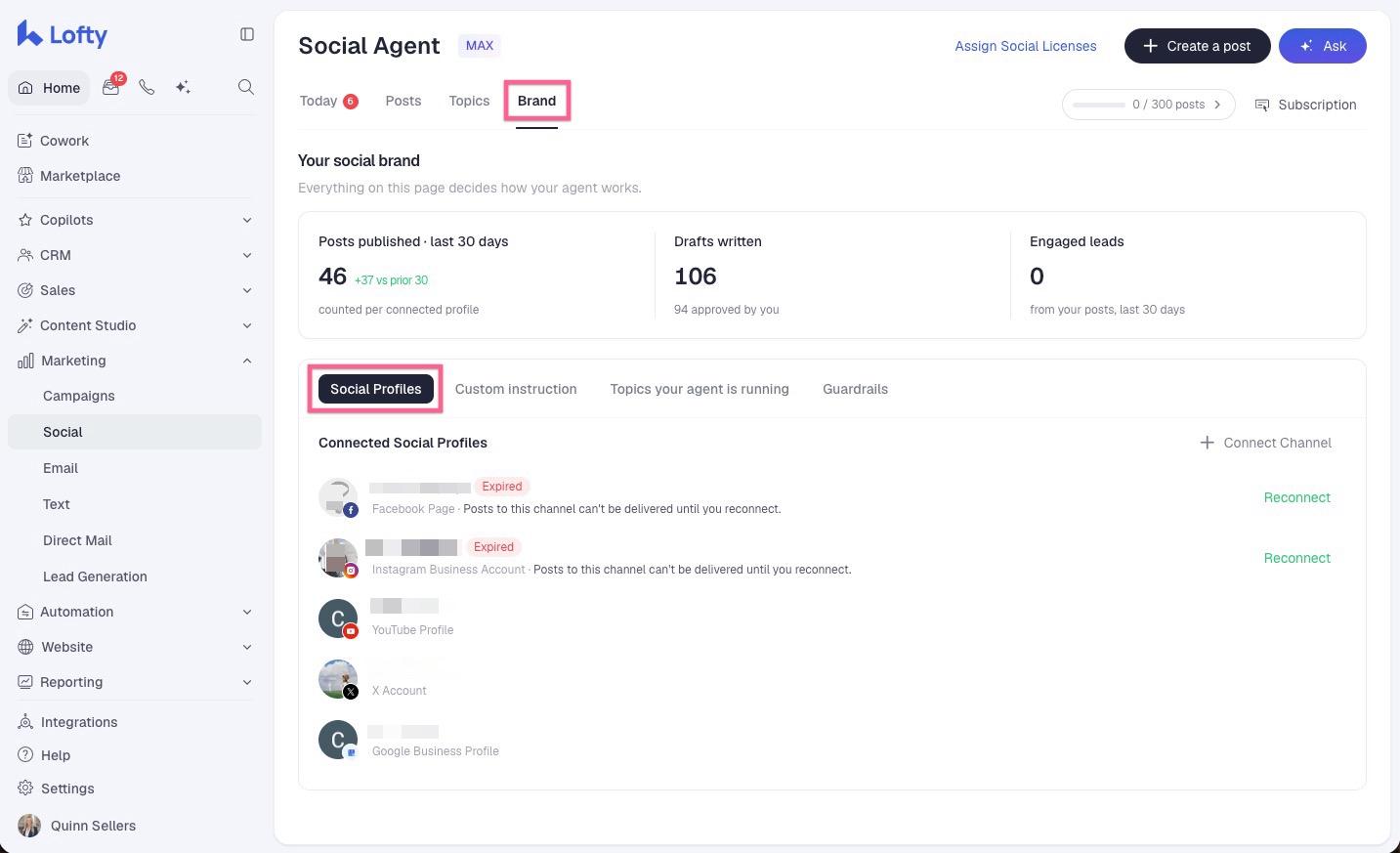Open the Custom instruction tab
This screenshot has width=1400, height=853.
(516, 389)
